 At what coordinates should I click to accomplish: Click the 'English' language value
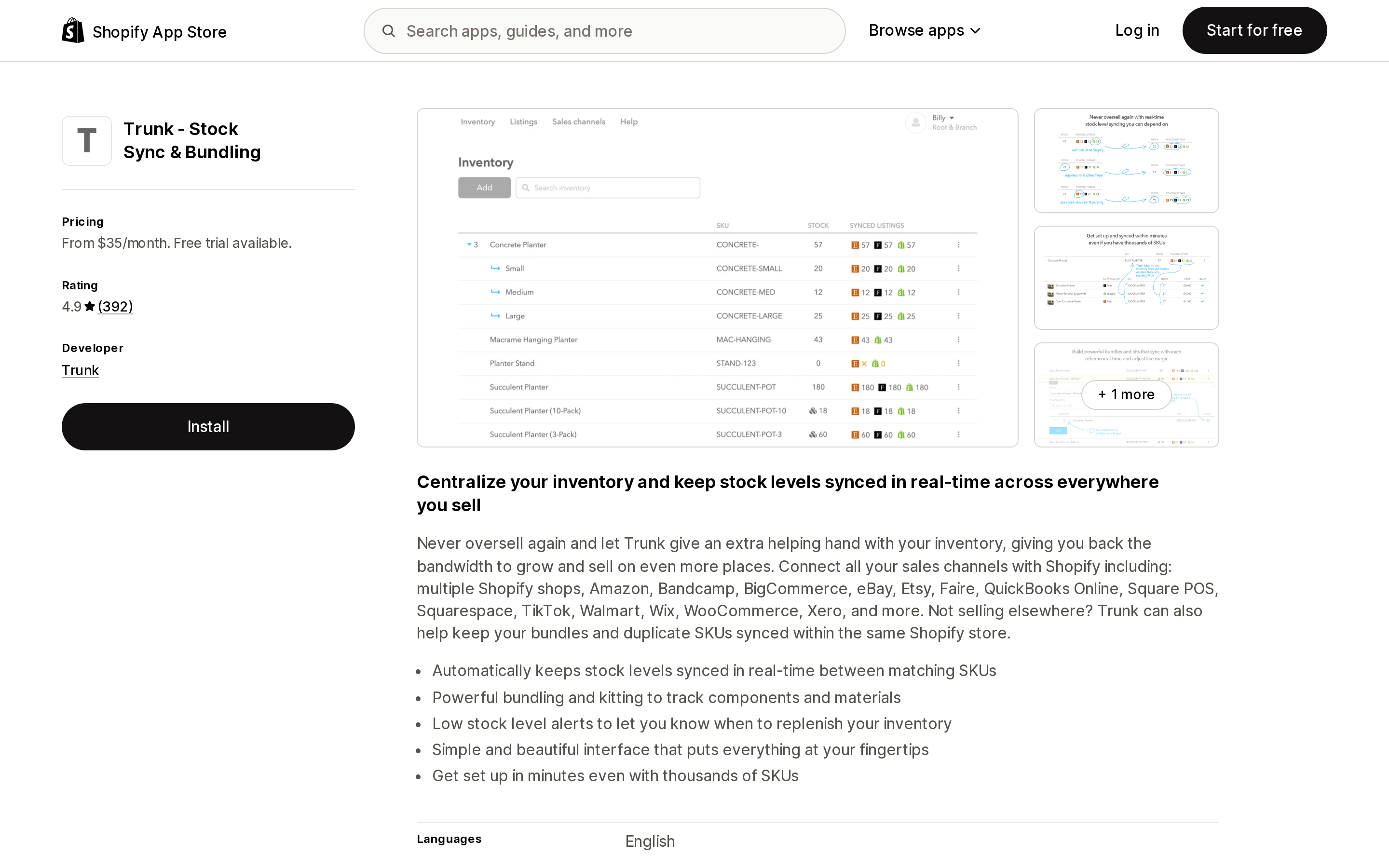coord(650,841)
